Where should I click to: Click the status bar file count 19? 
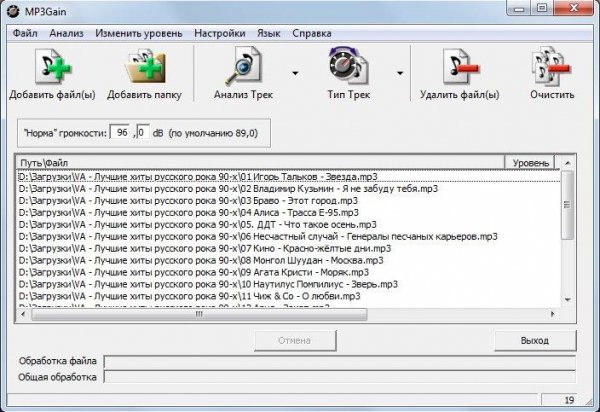click(569, 400)
